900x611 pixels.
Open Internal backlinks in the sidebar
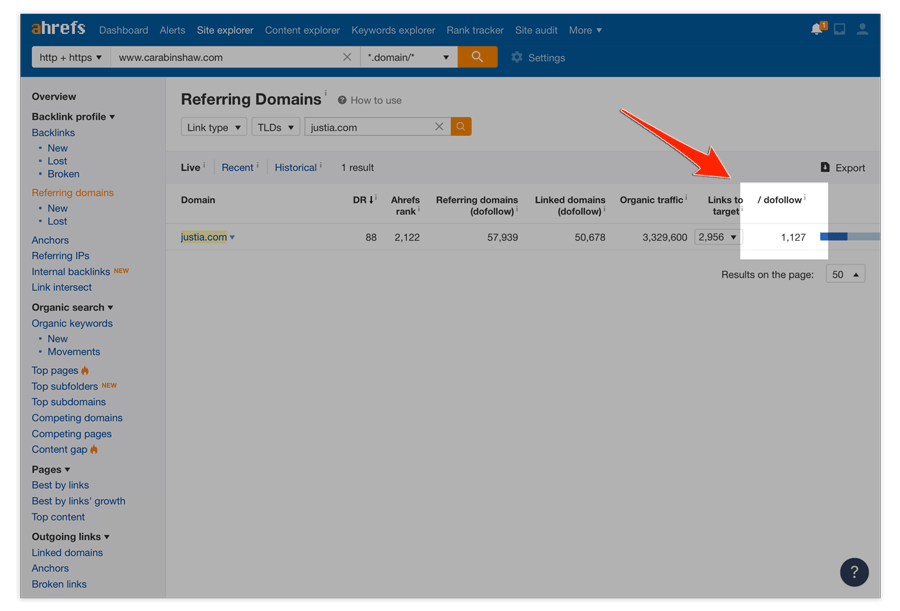coord(71,272)
